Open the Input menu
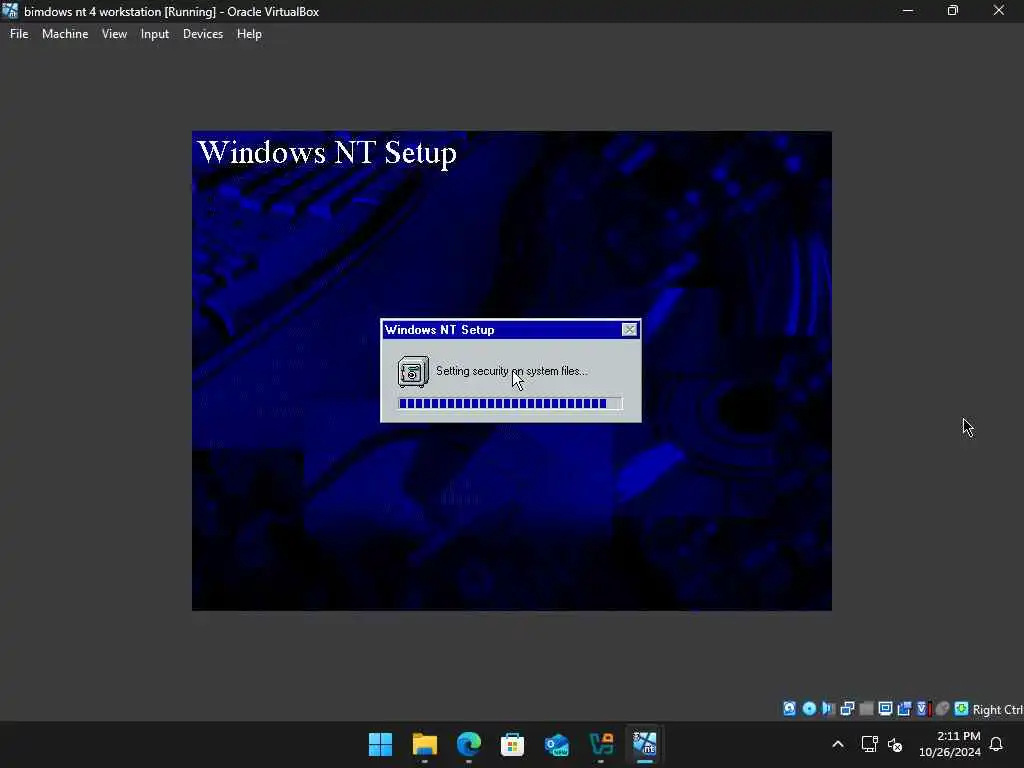The width and height of the screenshot is (1024, 768). pos(155,34)
